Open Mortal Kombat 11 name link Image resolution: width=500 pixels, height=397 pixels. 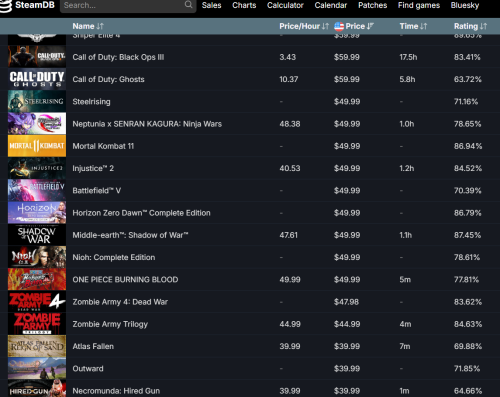click(103, 146)
